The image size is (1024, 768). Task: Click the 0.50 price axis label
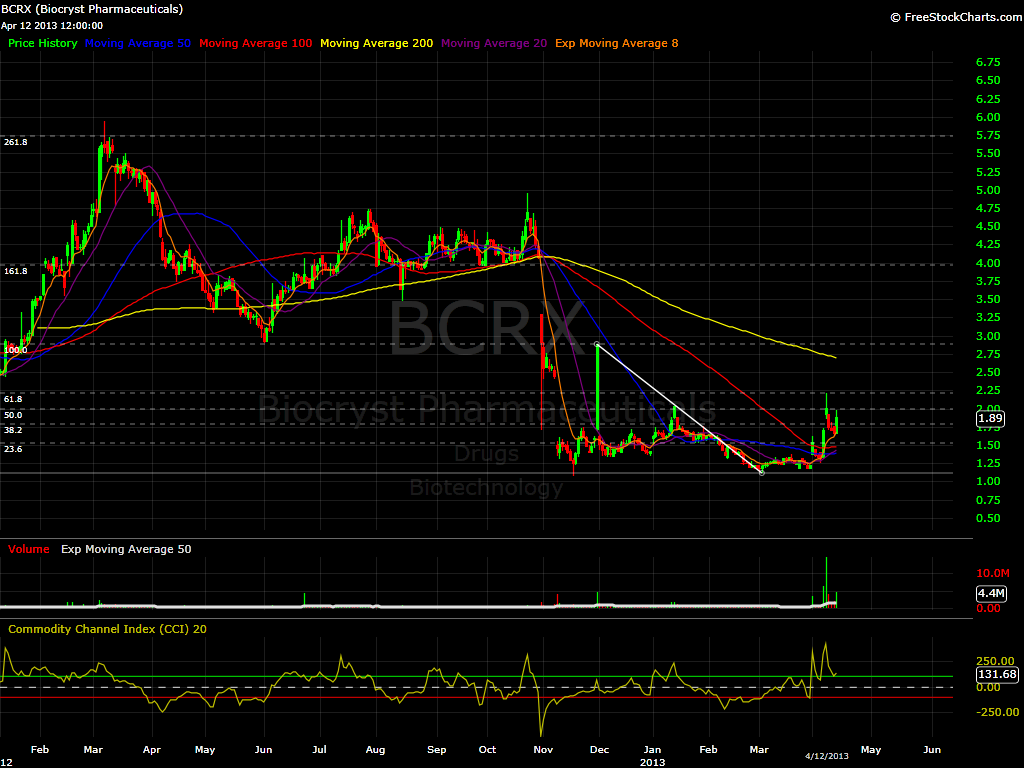[988, 518]
